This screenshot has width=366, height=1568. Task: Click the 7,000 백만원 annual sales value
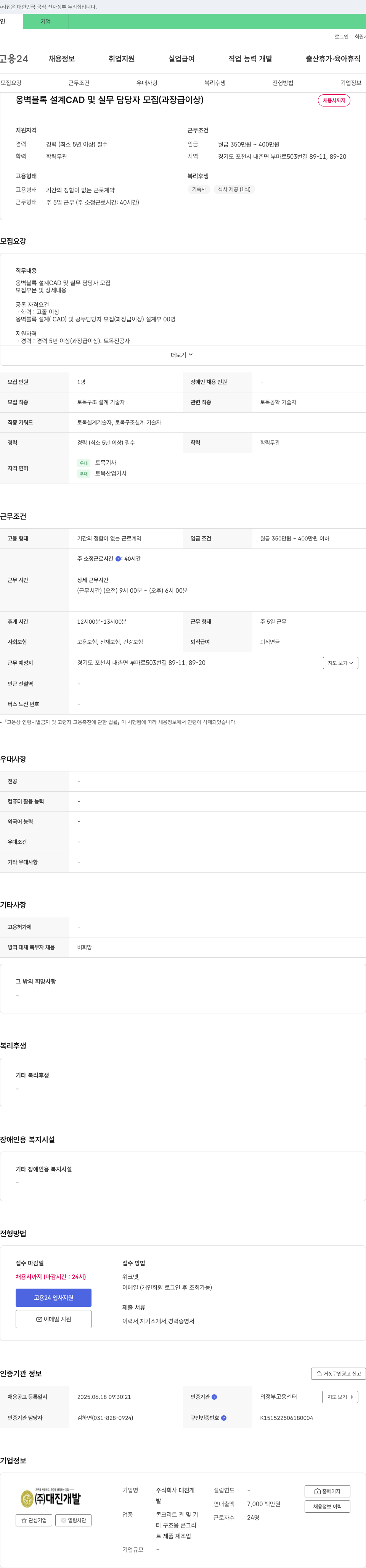click(x=263, y=1503)
